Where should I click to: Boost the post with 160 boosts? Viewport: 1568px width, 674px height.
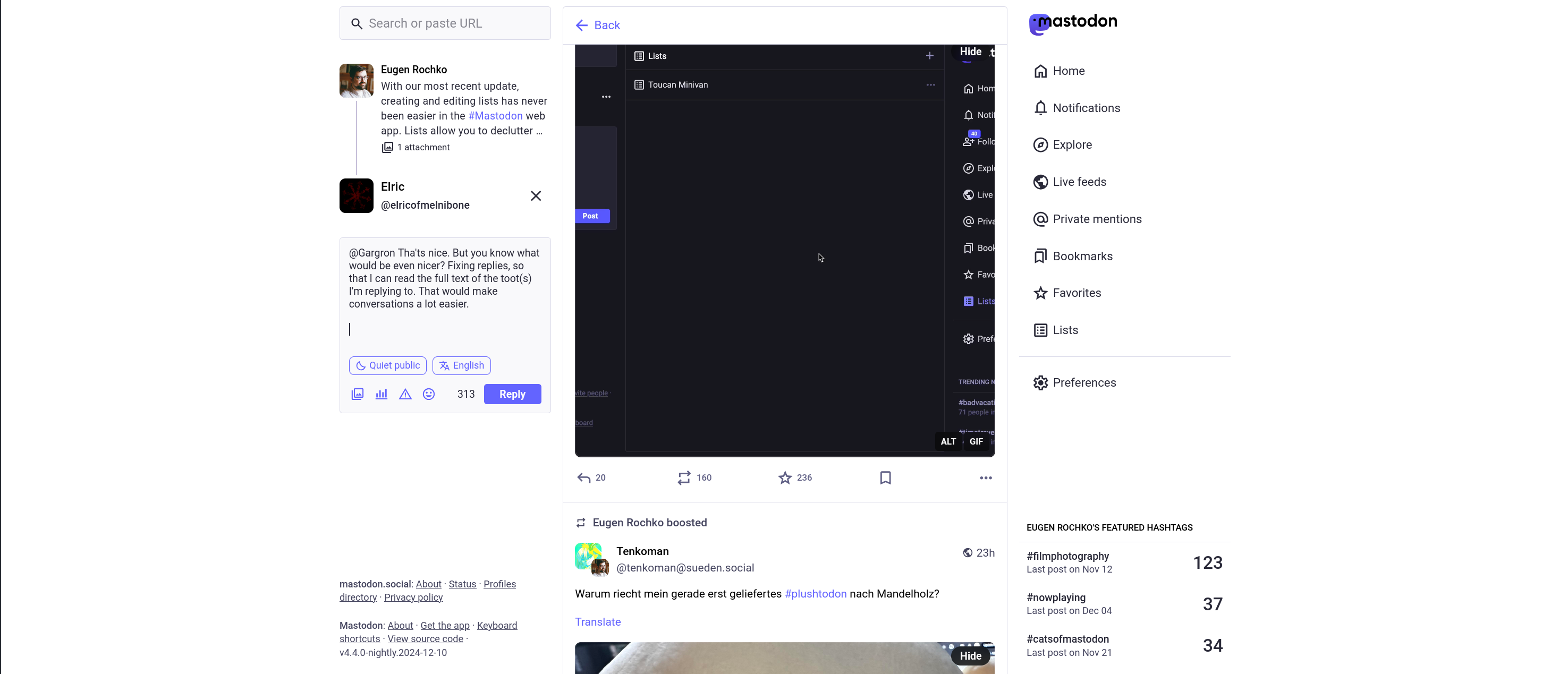click(684, 477)
